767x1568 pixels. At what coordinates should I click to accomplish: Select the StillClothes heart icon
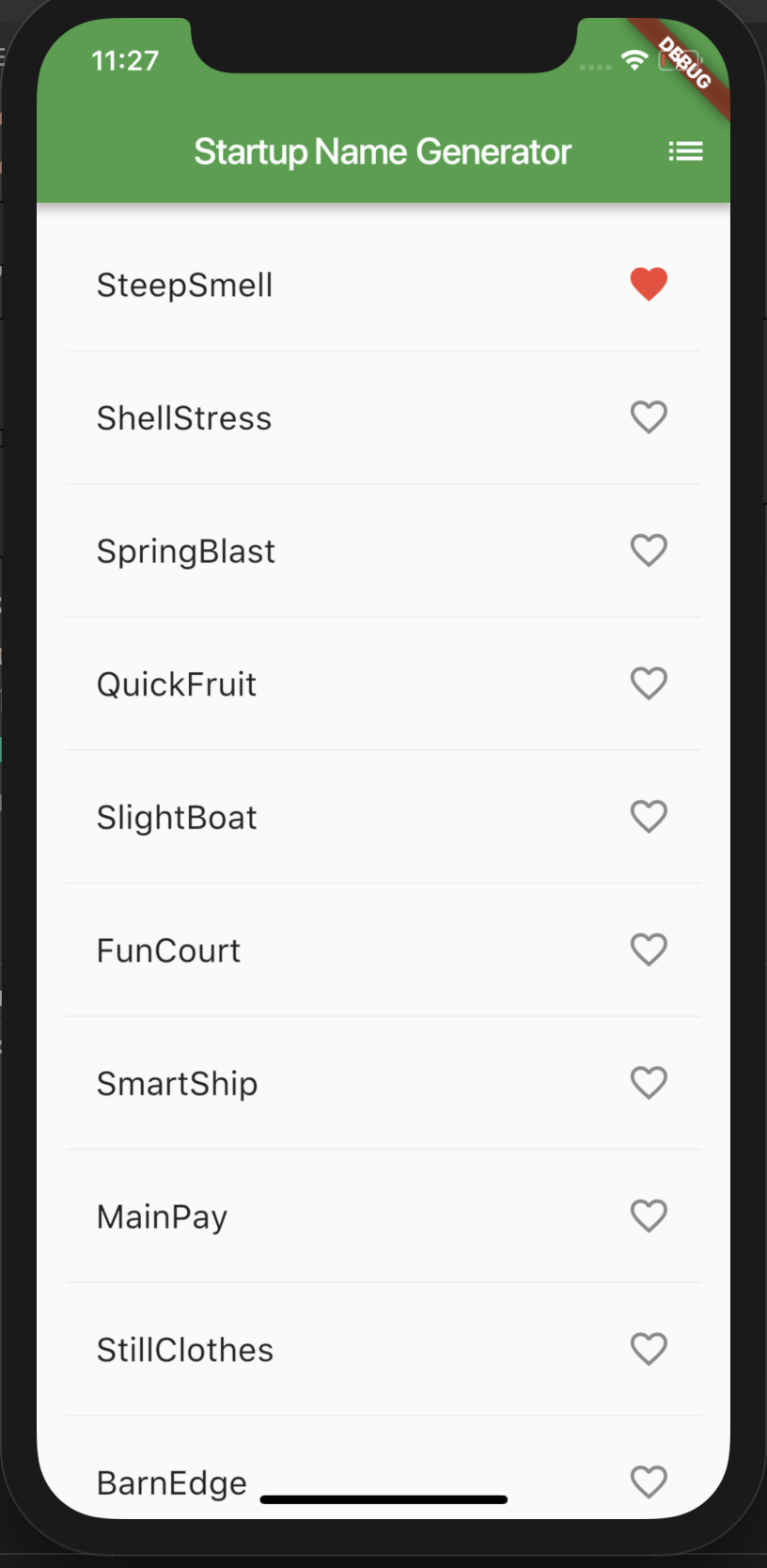[x=649, y=1349]
